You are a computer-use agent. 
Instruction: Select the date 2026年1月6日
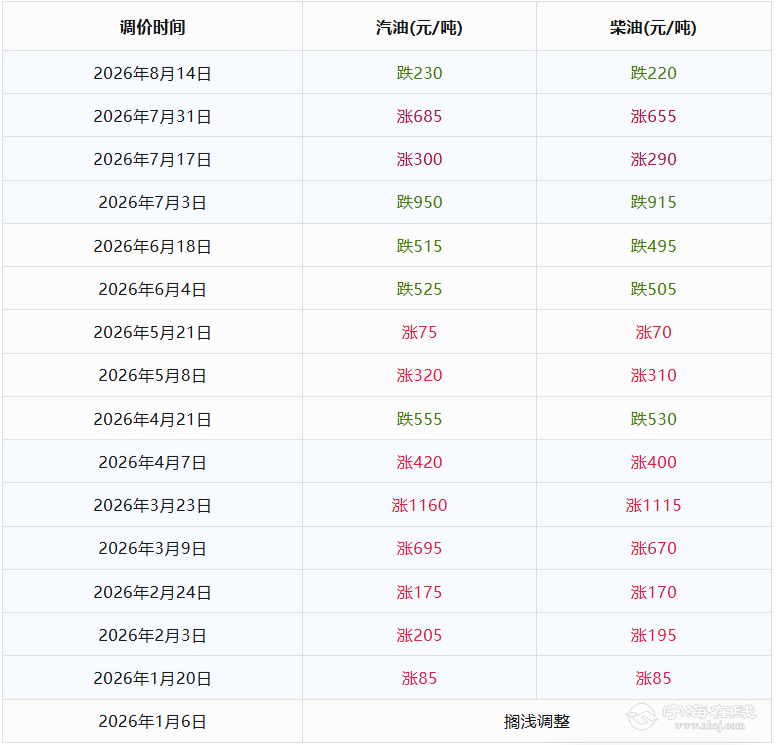click(x=152, y=722)
